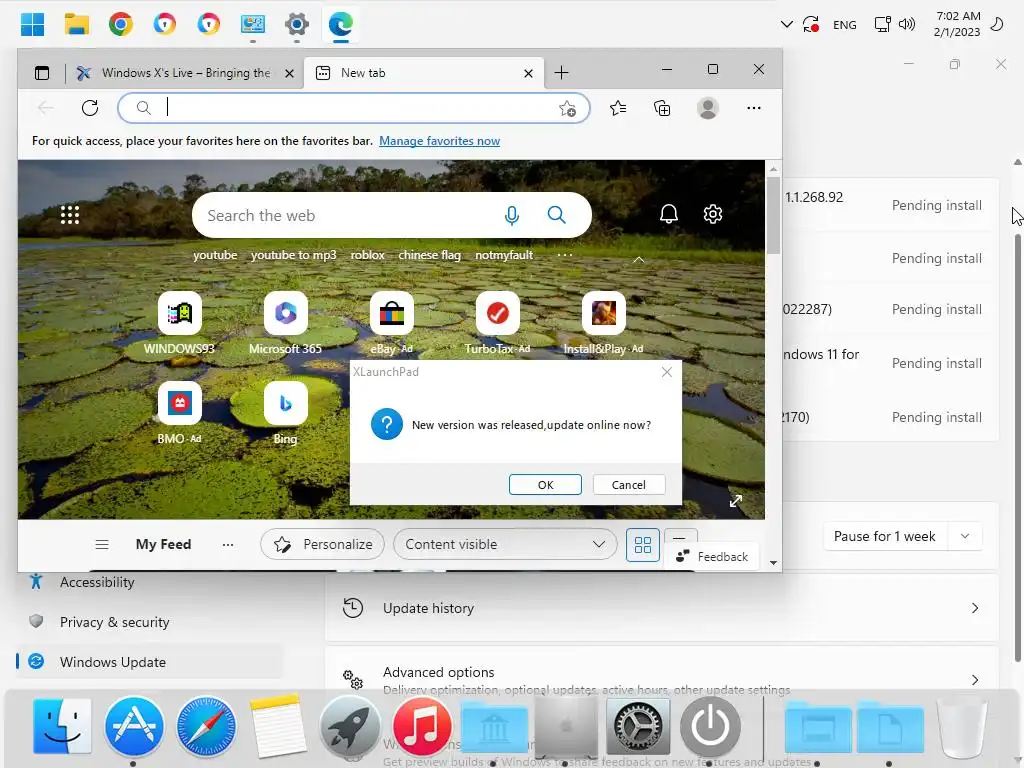The width and height of the screenshot is (1024, 768).
Task: Show more search suggestions ellipsis
Action: tap(565, 255)
